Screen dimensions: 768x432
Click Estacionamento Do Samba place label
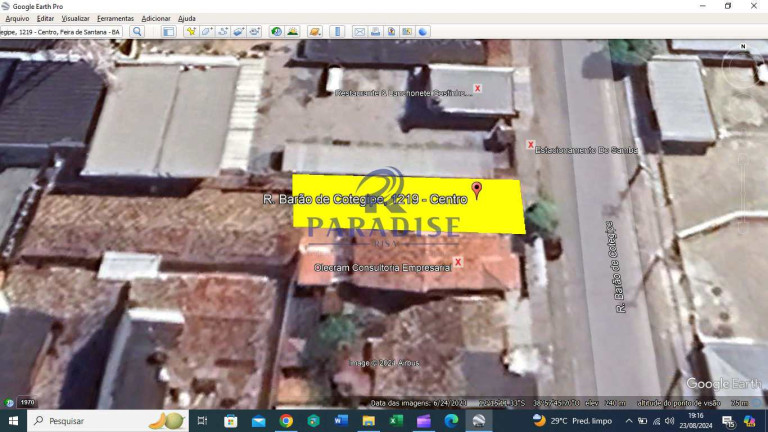tap(586, 150)
